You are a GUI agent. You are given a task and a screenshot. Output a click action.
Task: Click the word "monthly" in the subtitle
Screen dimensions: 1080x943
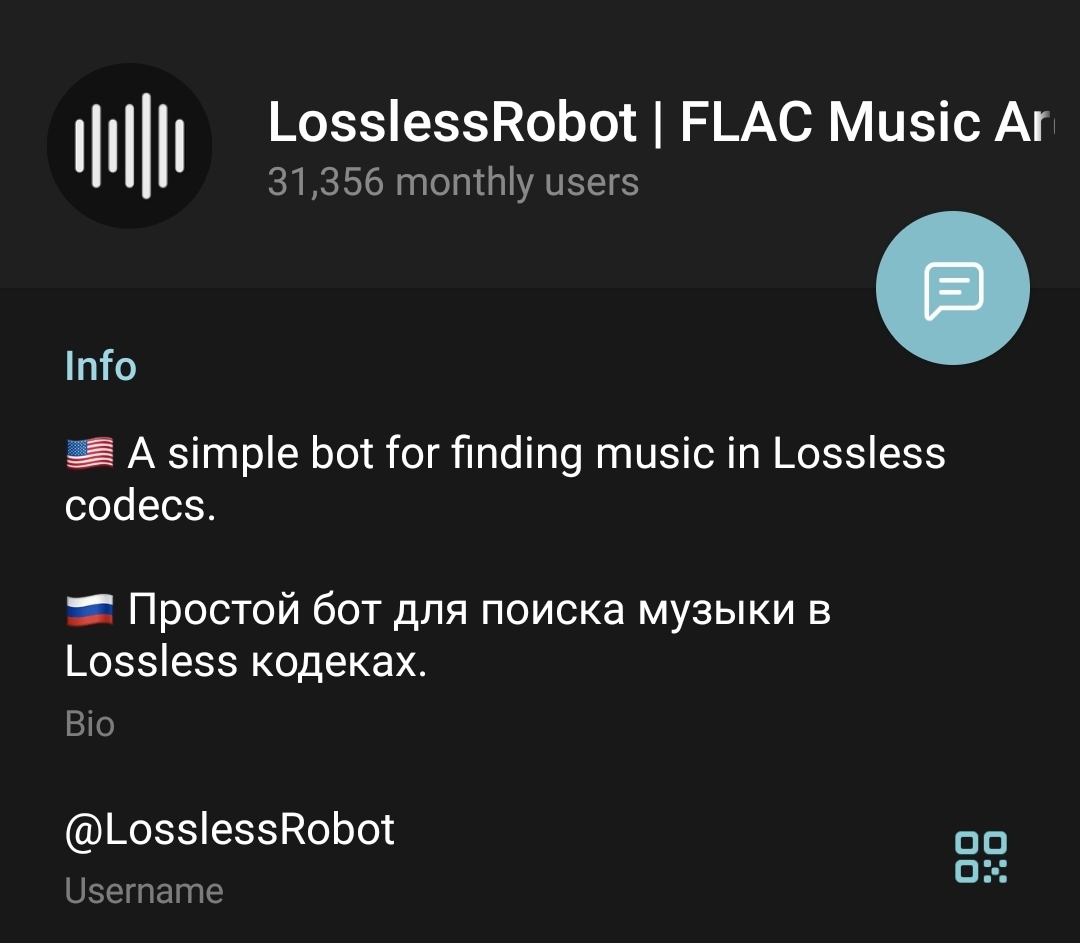[x=465, y=183]
